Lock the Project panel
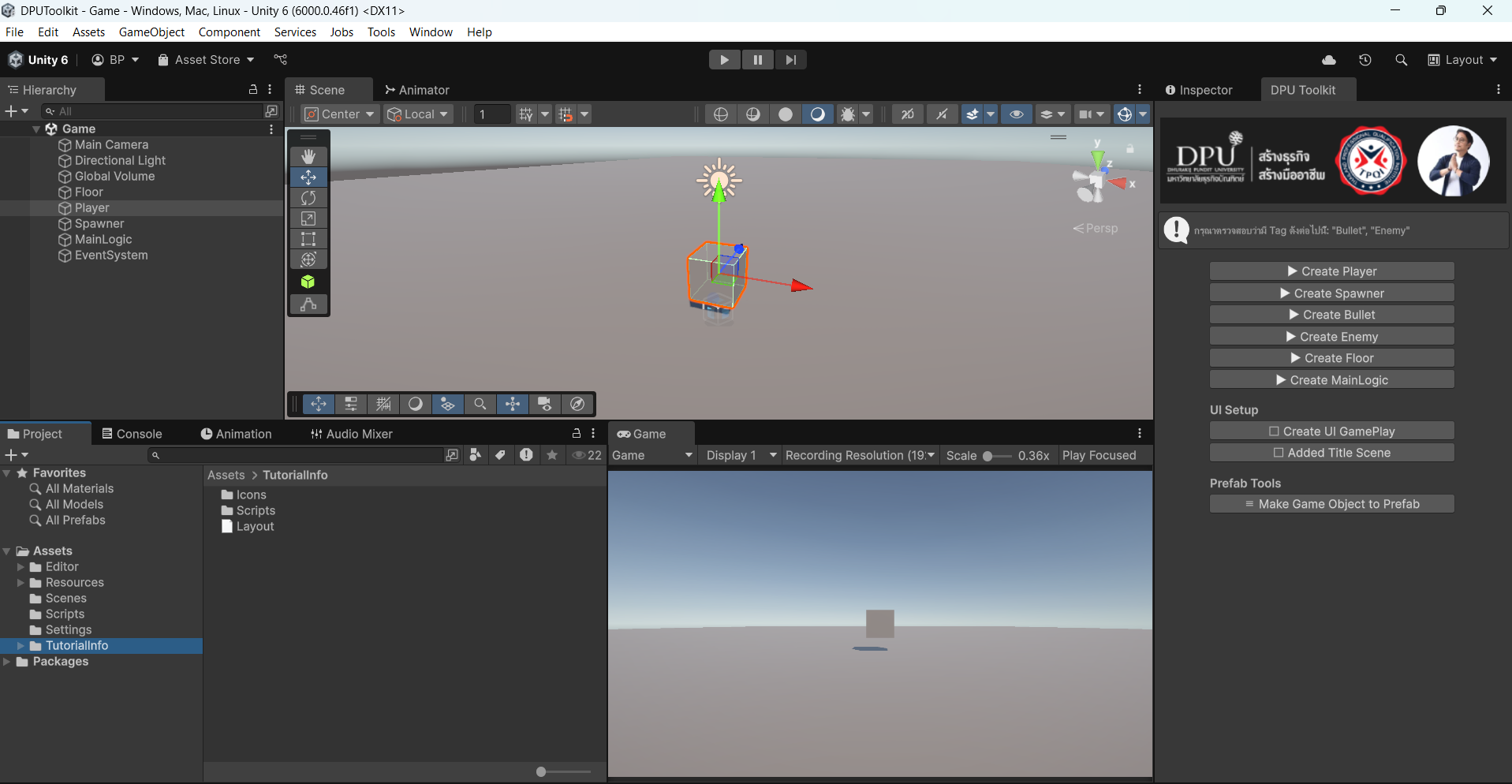 point(577,433)
